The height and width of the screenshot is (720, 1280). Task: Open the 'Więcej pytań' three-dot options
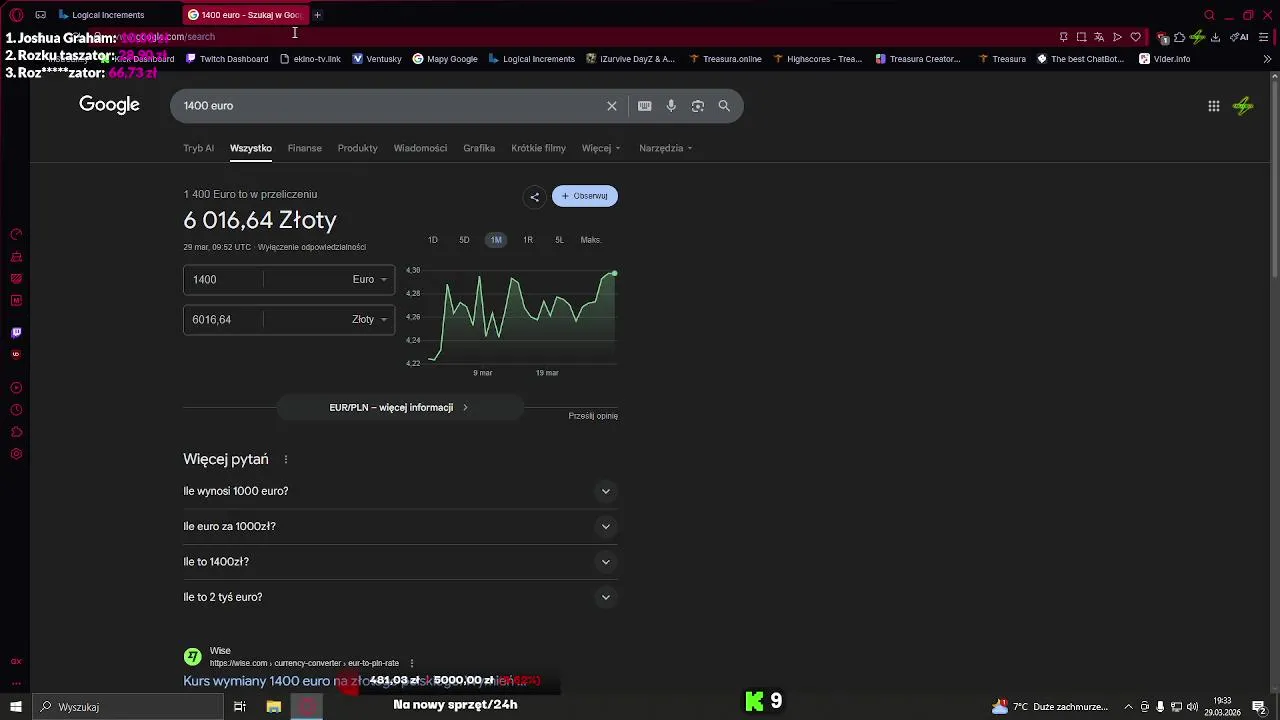click(286, 460)
